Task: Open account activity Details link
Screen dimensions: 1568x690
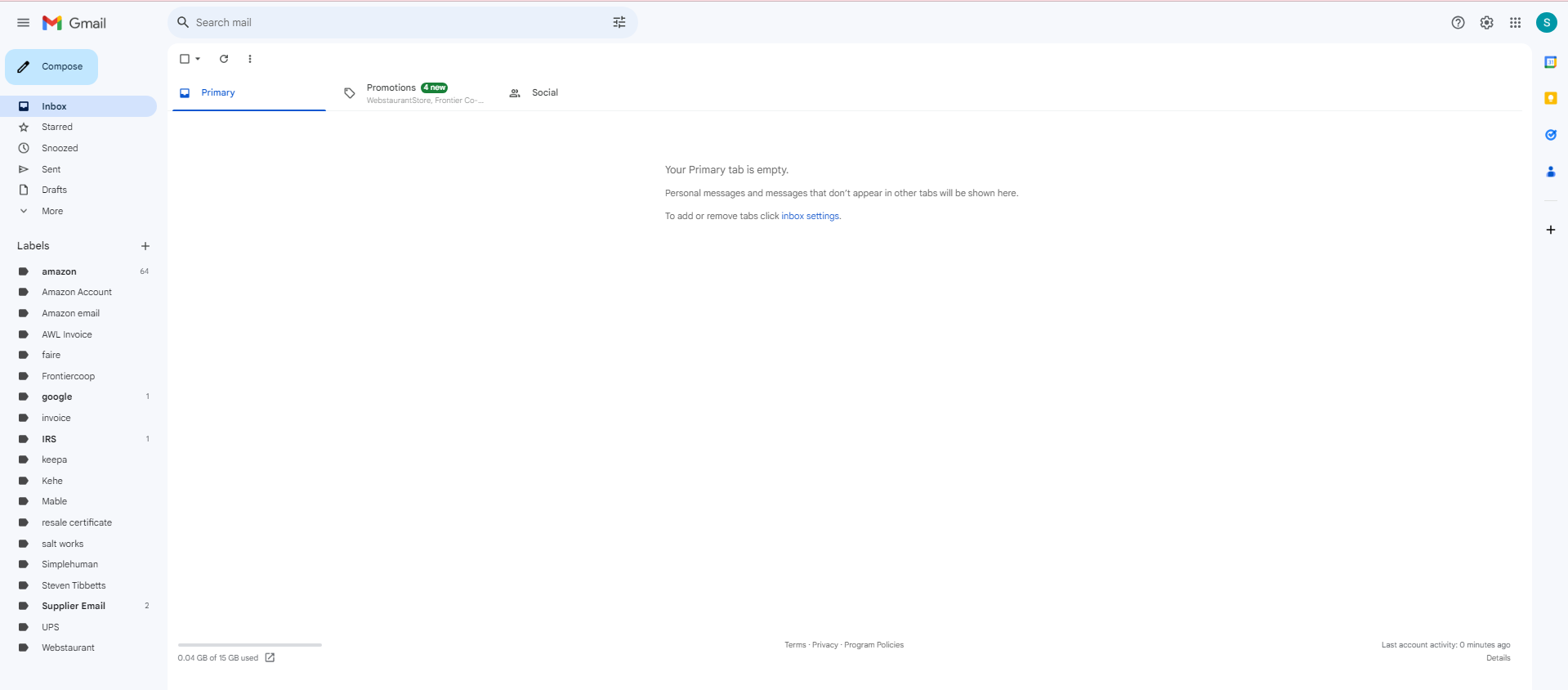Action: tap(1498, 658)
